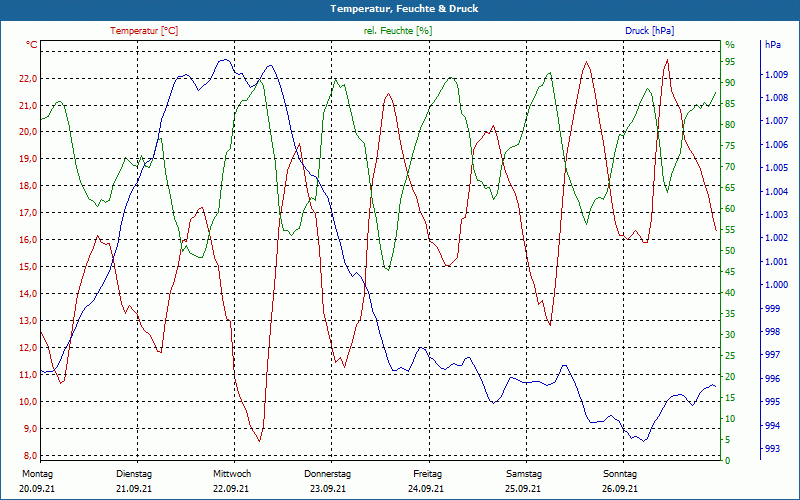Click the date '20.09.21'
800x500 pixels.
tap(37, 489)
